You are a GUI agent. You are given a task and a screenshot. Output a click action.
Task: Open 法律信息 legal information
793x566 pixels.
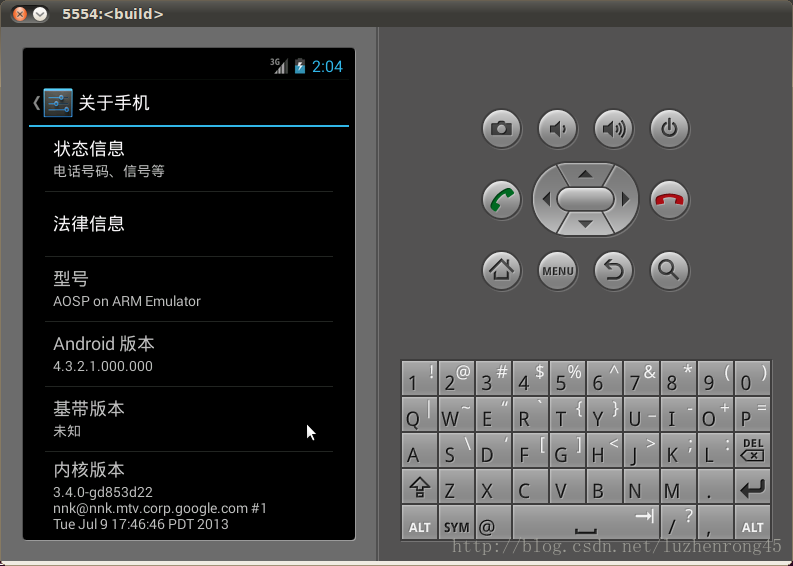click(189, 224)
